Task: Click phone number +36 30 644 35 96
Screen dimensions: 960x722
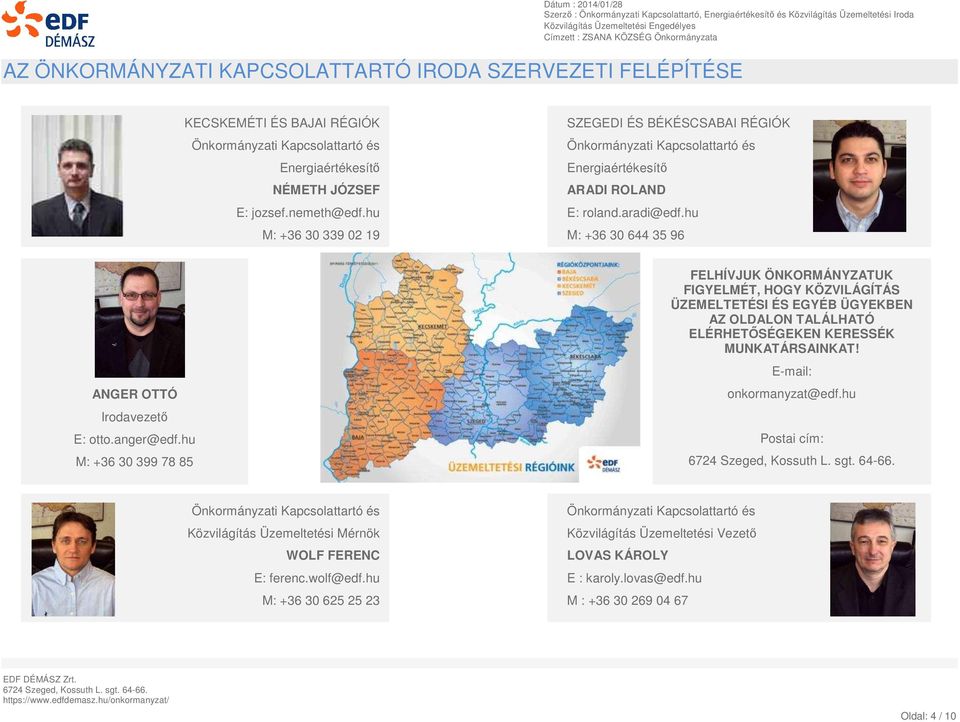Action: [x=634, y=235]
